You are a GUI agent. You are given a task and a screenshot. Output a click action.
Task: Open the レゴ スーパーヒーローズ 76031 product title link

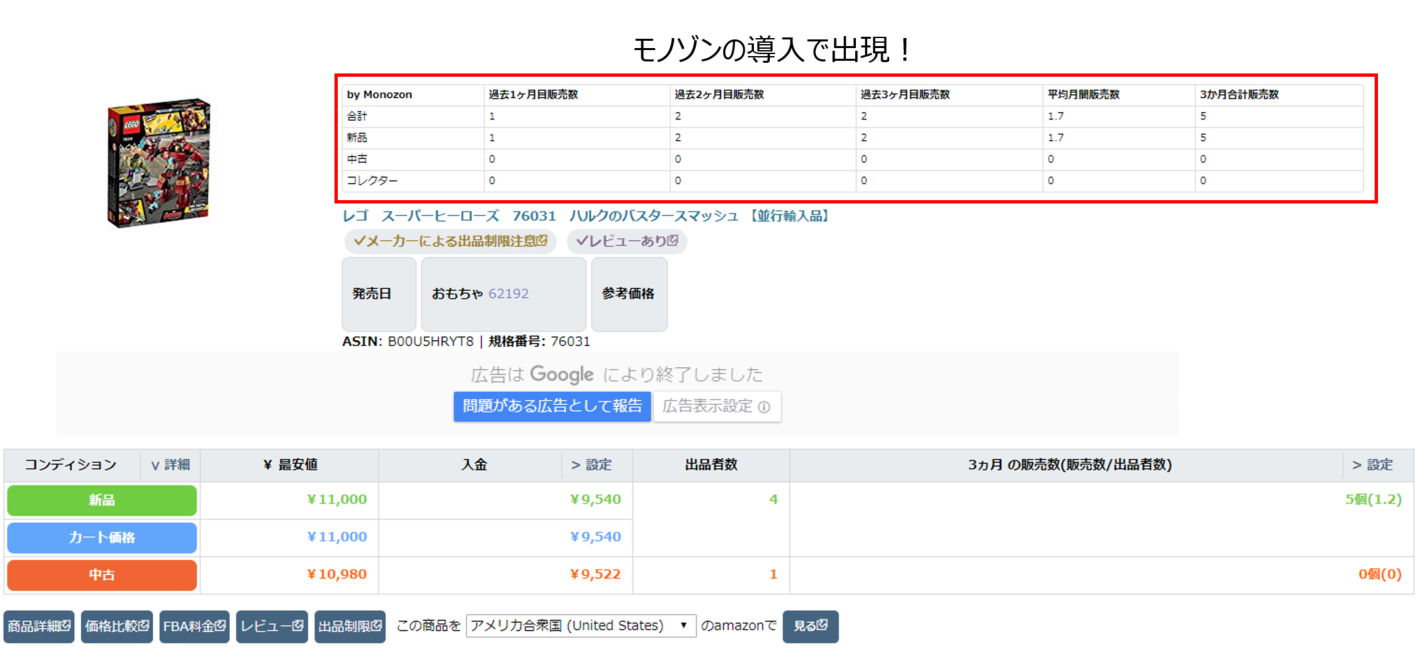coord(587,216)
